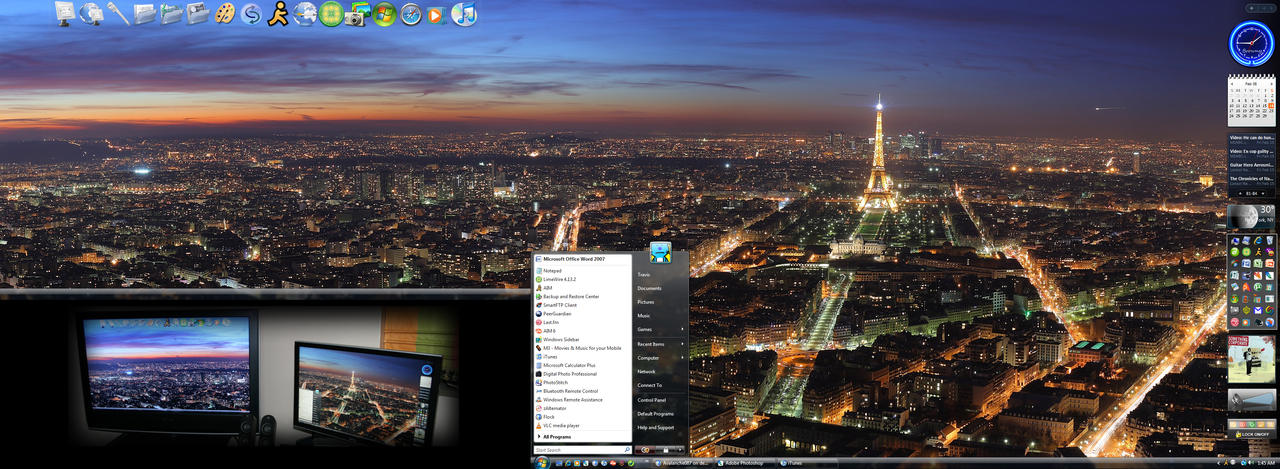
Task: Open the camera photo gallery dock icon
Action: (358, 13)
